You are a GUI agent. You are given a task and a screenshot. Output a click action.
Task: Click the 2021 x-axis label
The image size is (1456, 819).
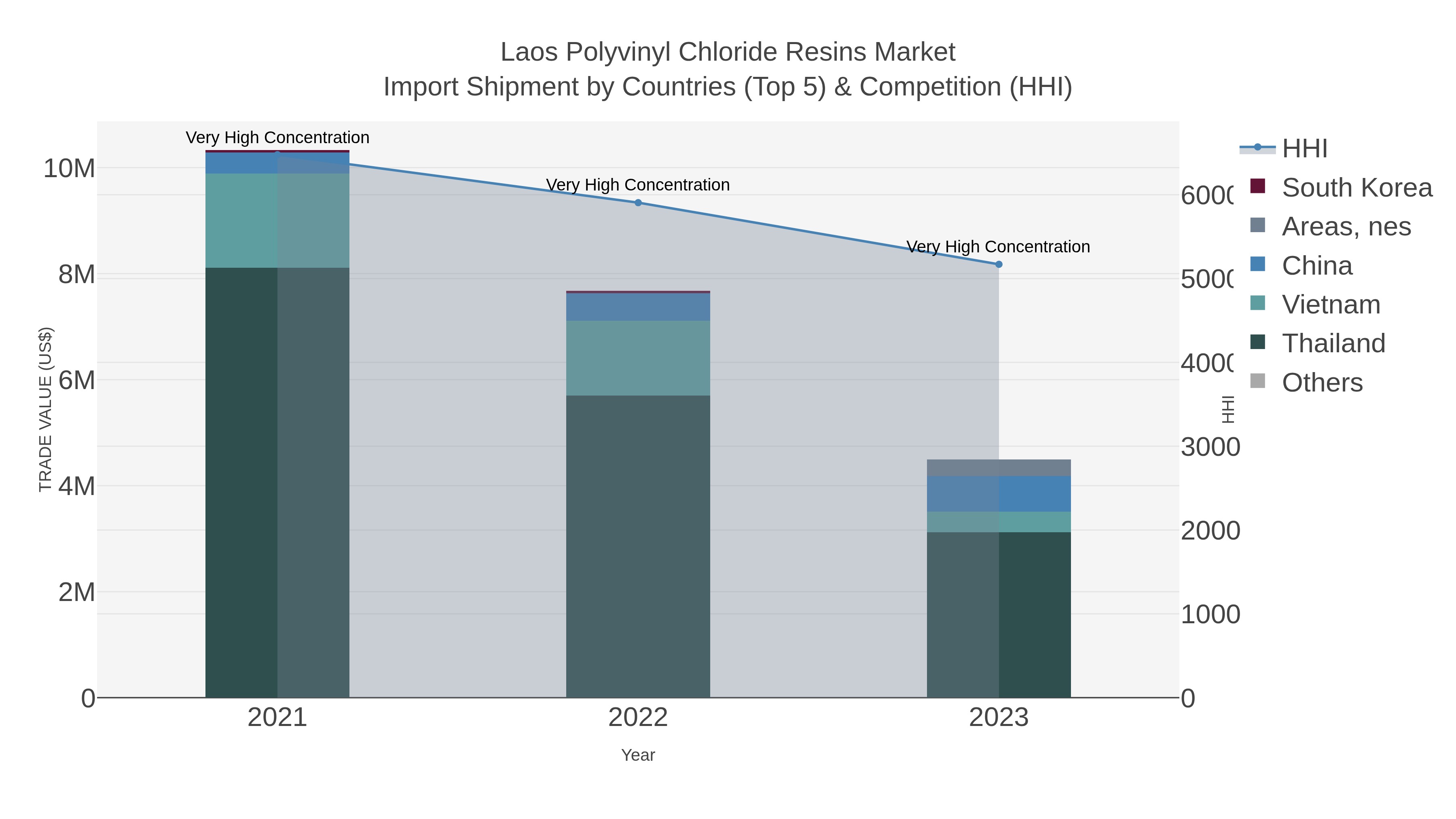(277, 717)
